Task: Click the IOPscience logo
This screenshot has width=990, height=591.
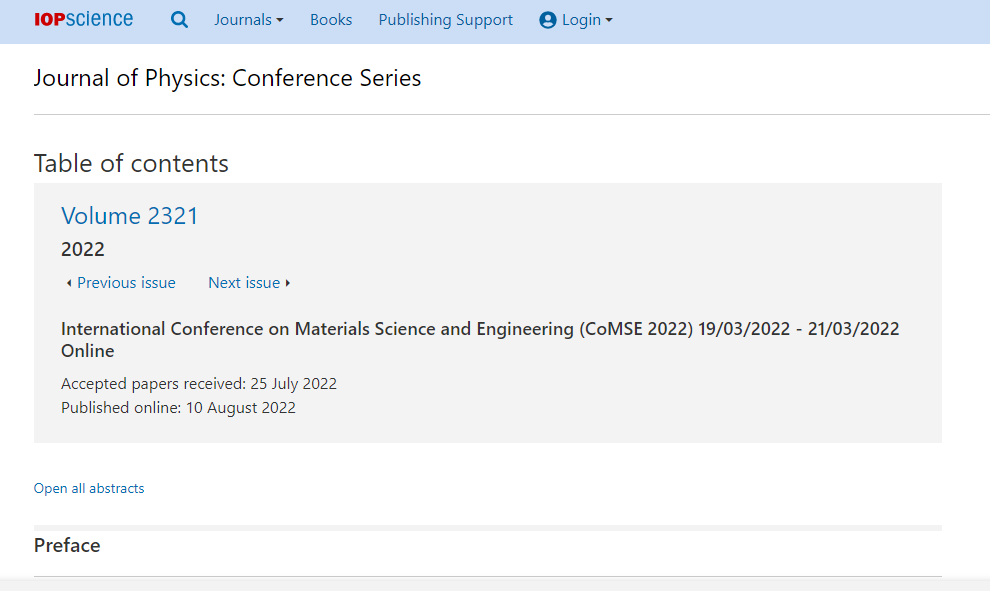Action: click(x=83, y=20)
